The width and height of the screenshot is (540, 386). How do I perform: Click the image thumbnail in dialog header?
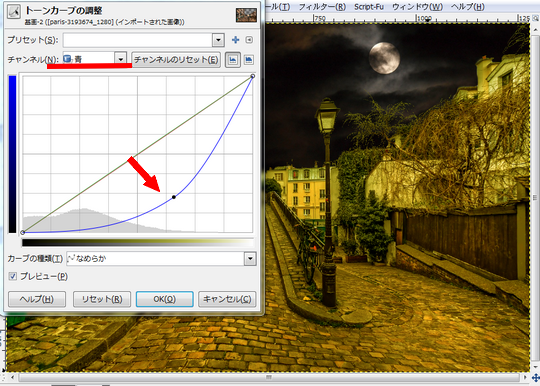pos(246,15)
